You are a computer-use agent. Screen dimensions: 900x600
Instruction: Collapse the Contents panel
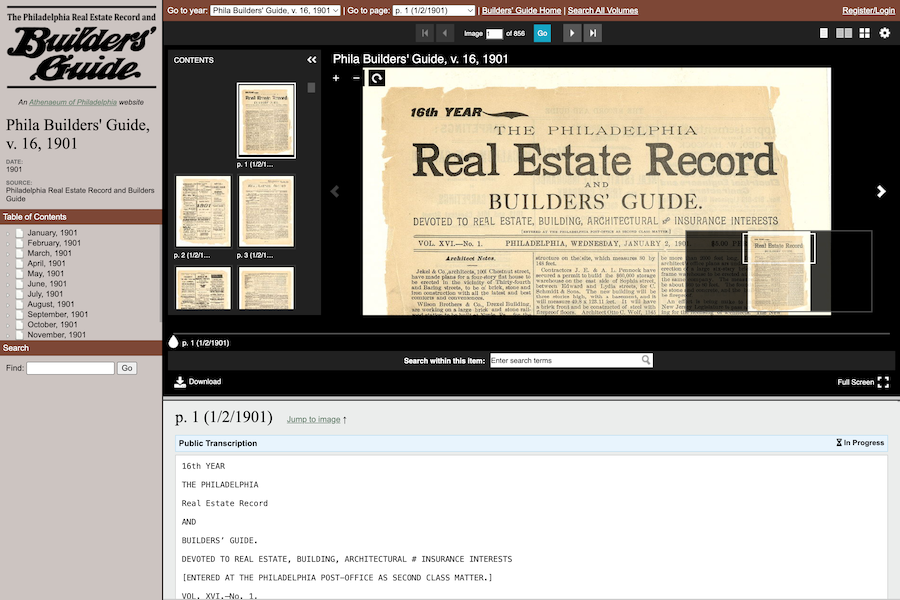pyautogui.click(x=311, y=60)
